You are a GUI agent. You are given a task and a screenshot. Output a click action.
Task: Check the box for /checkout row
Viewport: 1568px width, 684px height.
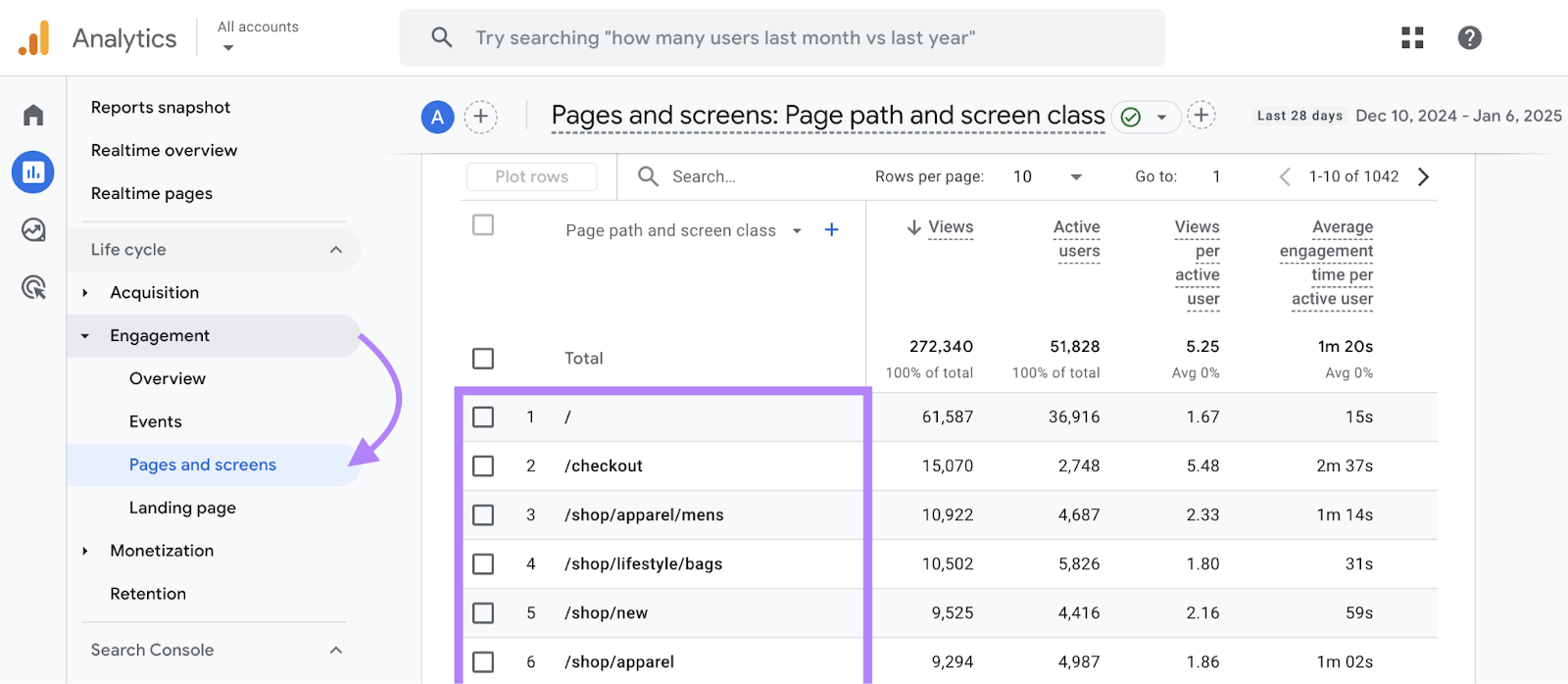pos(483,466)
